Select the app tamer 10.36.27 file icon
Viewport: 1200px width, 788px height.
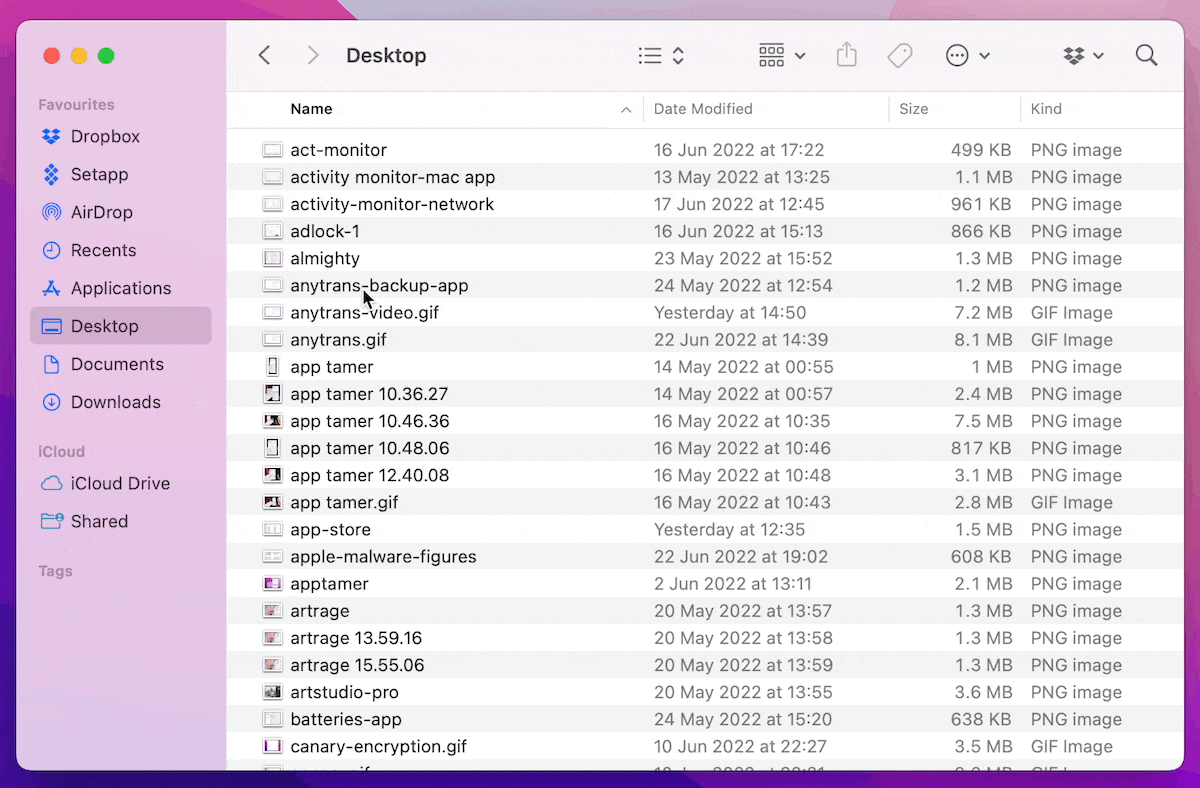(273, 394)
